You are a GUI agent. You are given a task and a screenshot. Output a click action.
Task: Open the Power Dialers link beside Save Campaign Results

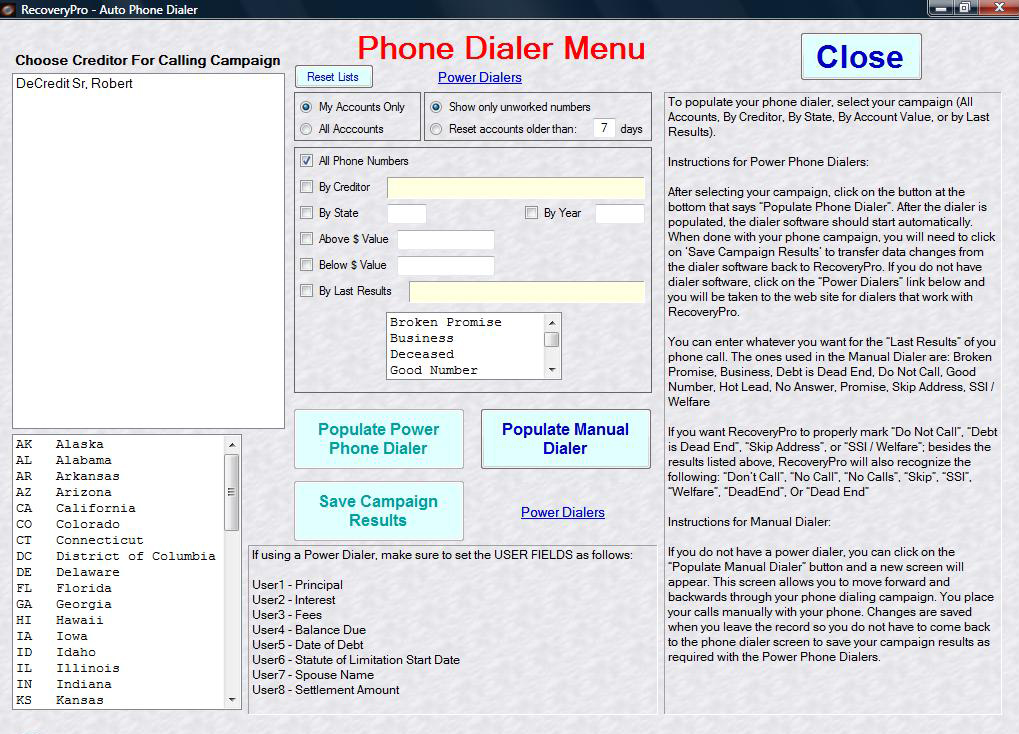coord(563,512)
